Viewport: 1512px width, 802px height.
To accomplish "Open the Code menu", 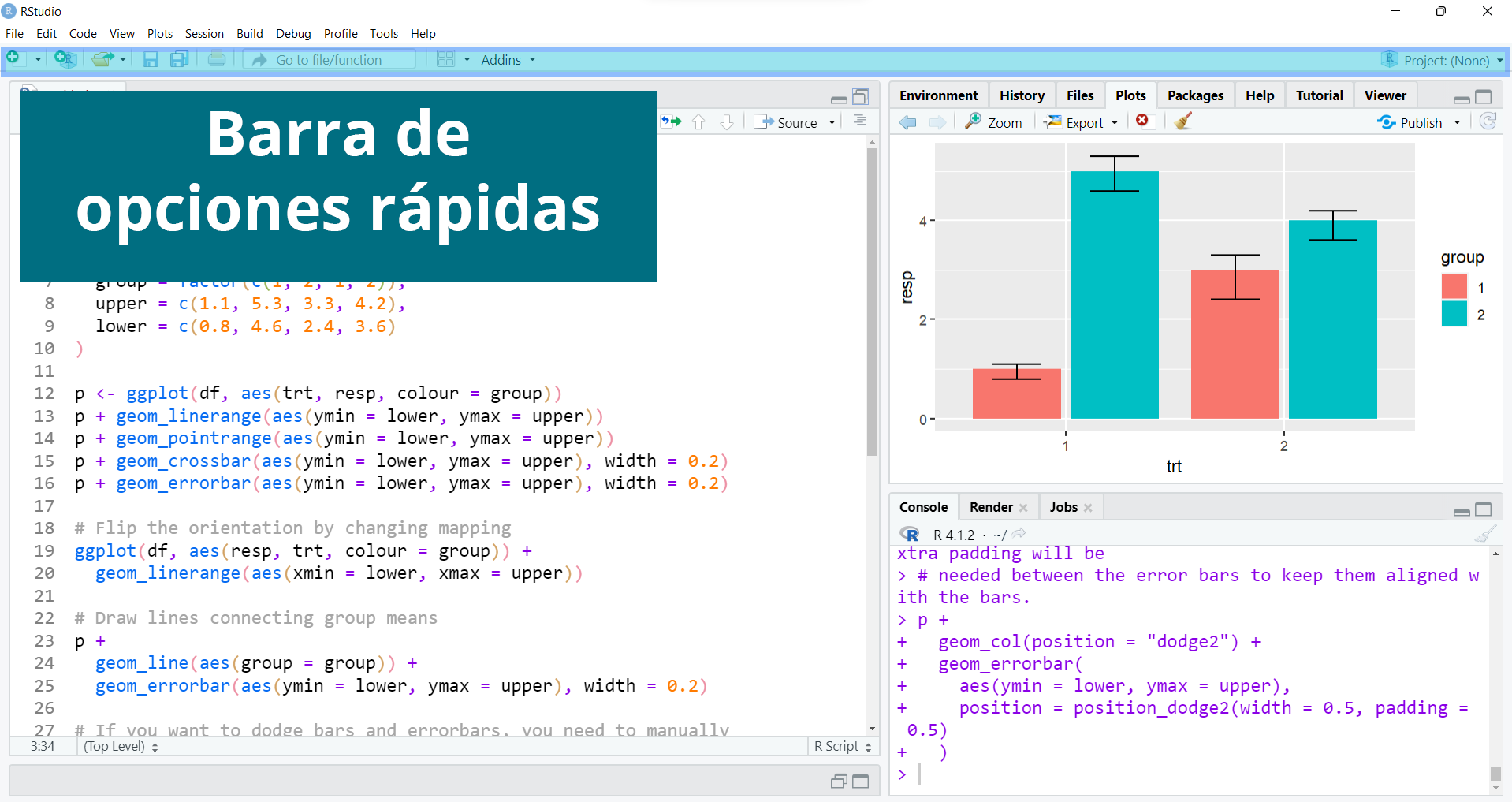I will (83, 34).
